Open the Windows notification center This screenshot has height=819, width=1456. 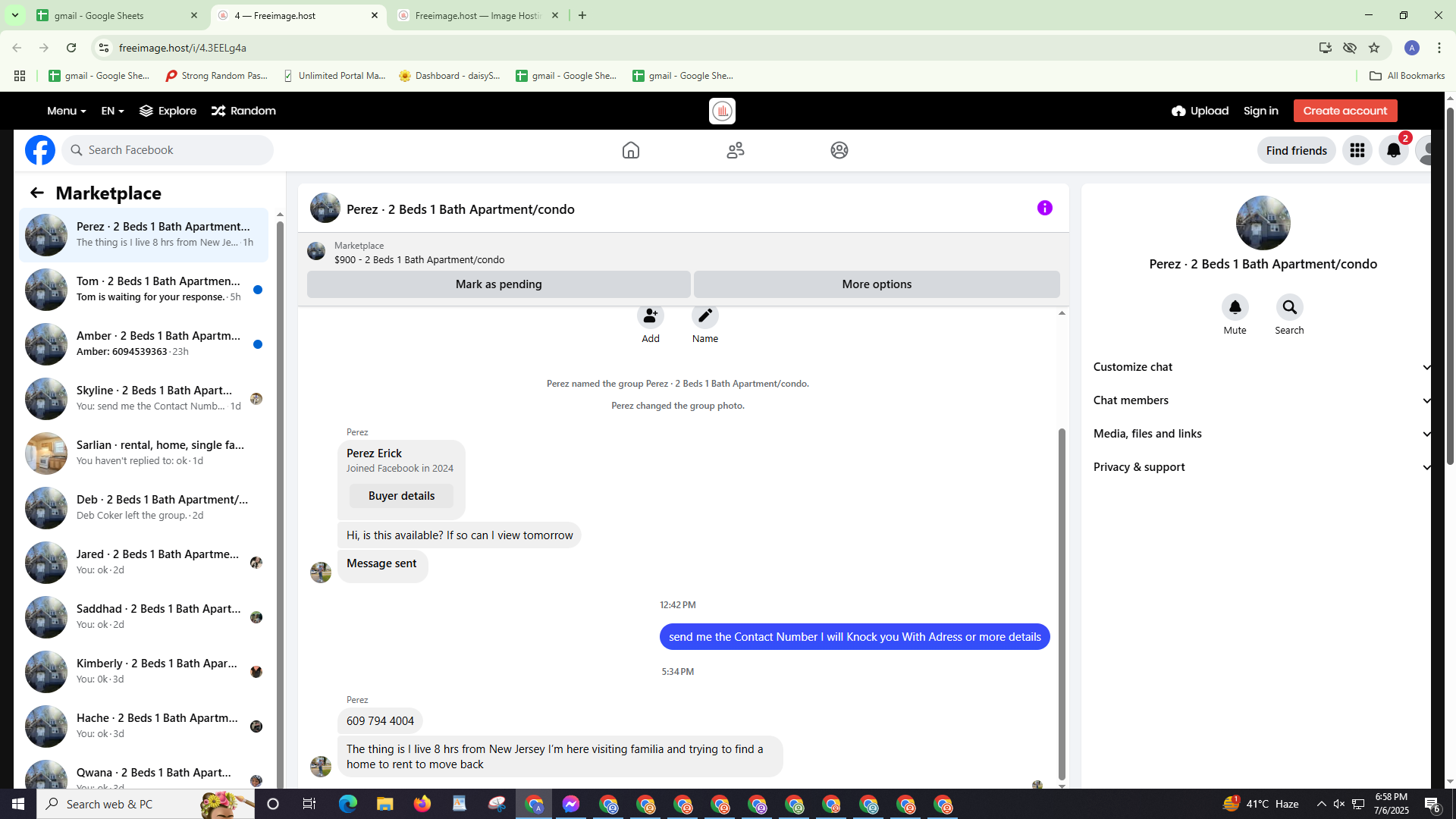[x=1432, y=804]
